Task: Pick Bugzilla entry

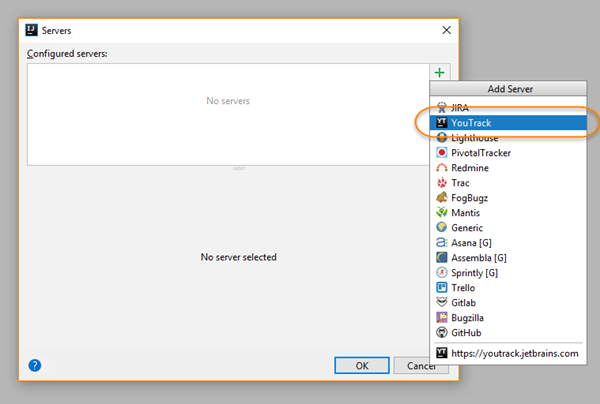Action: pyautogui.click(x=508, y=318)
